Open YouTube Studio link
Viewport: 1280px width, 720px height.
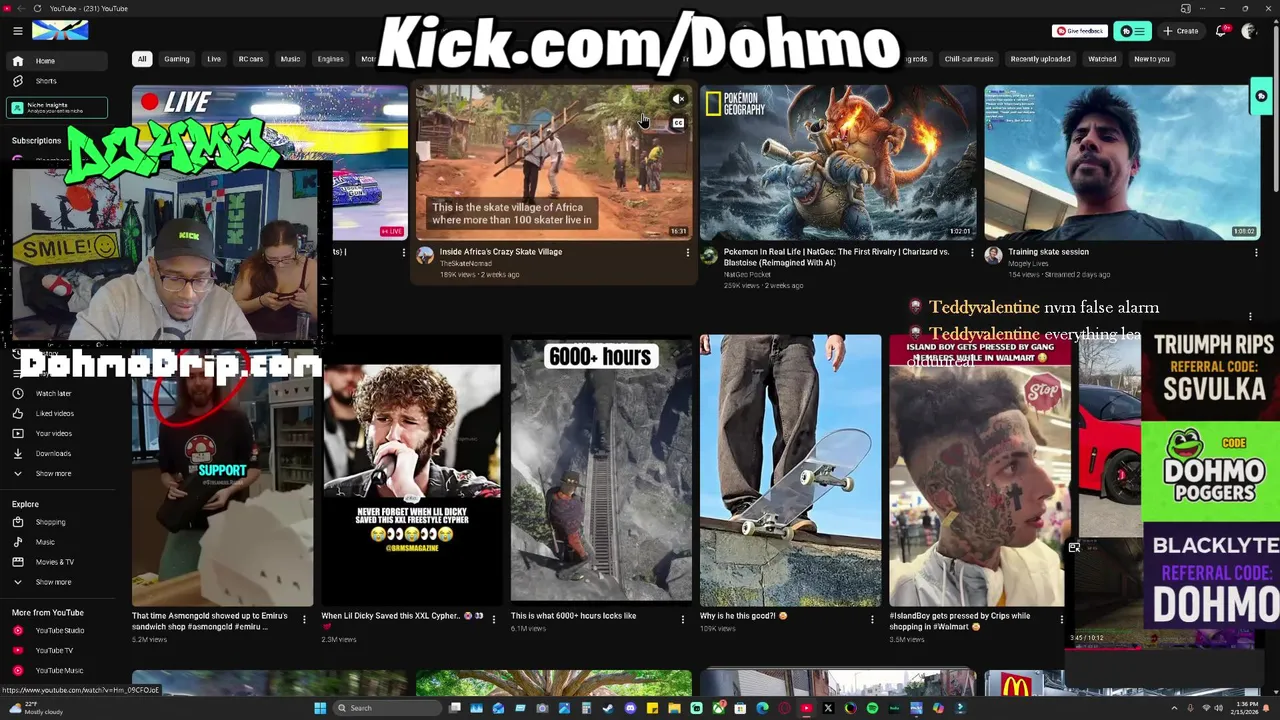click(59, 631)
